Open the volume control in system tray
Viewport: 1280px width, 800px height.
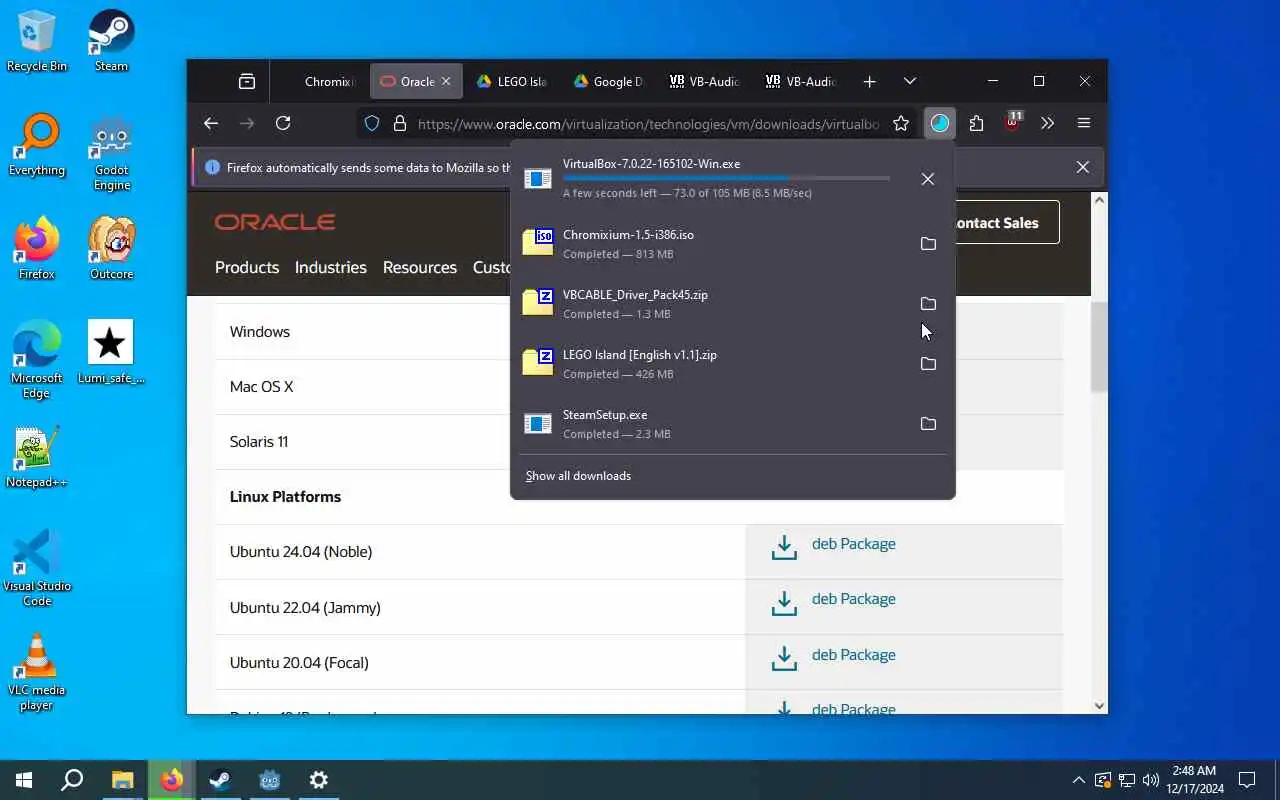(1151, 780)
